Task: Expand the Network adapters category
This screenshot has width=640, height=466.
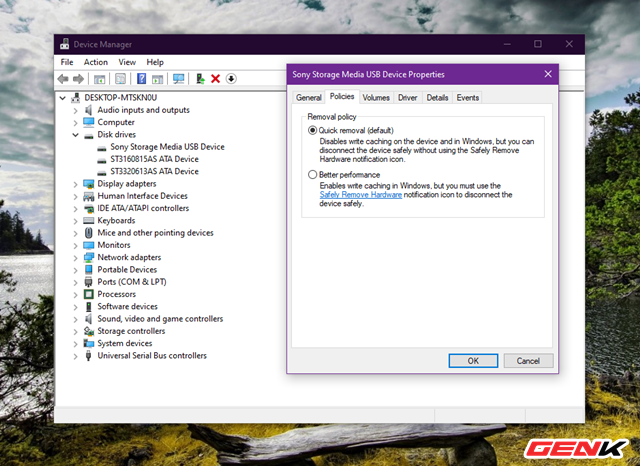Action: [76, 257]
